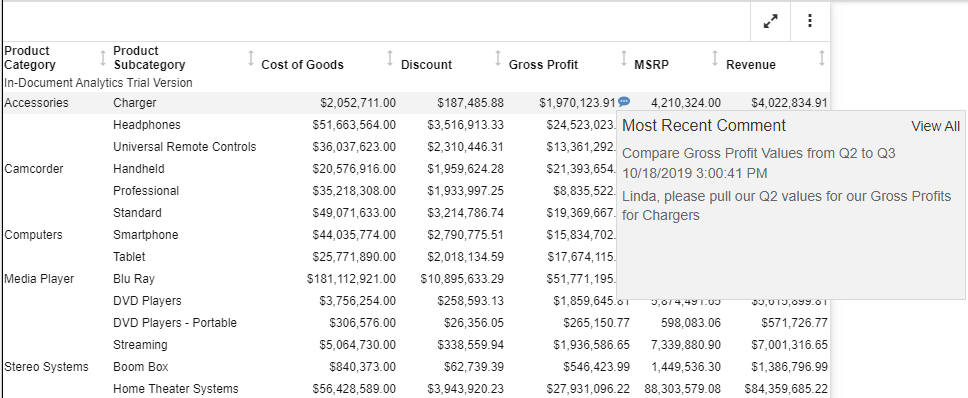This screenshot has height=398, width=968.
Task: Select Streaming revenue $7,001,316.65
Action: [790, 345]
